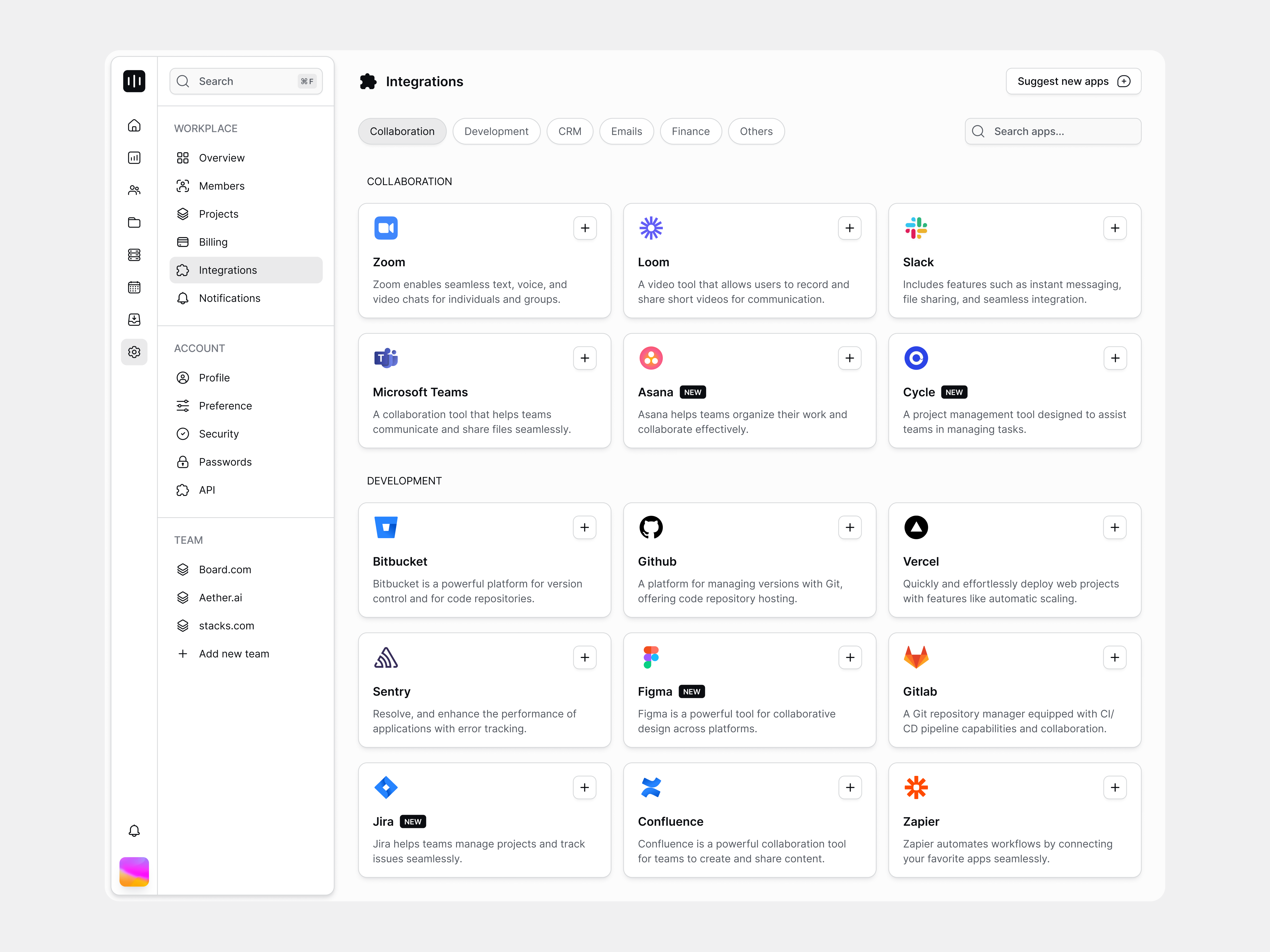Go to Security account settings
This screenshot has height=952, width=1270.
[218, 434]
